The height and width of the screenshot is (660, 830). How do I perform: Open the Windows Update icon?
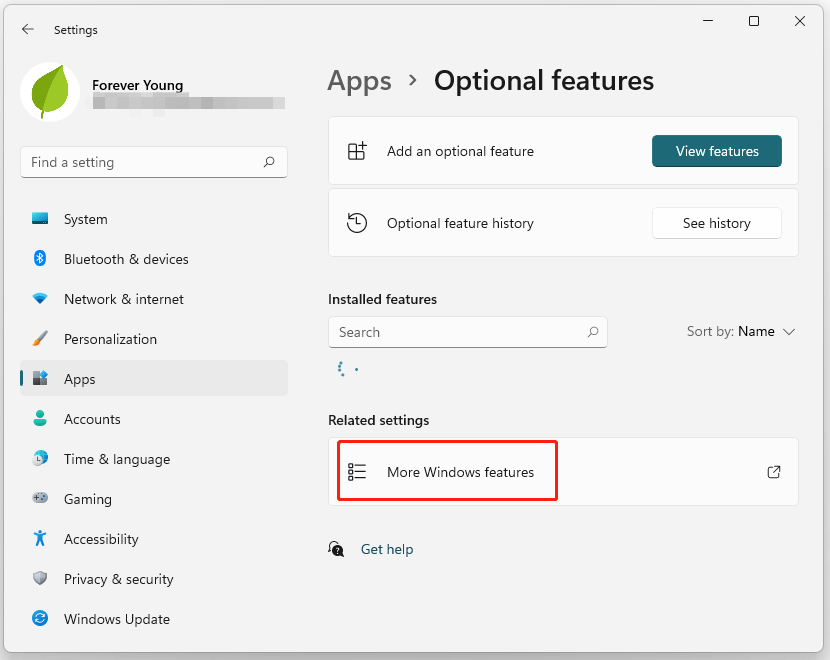pyautogui.click(x=40, y=619)
